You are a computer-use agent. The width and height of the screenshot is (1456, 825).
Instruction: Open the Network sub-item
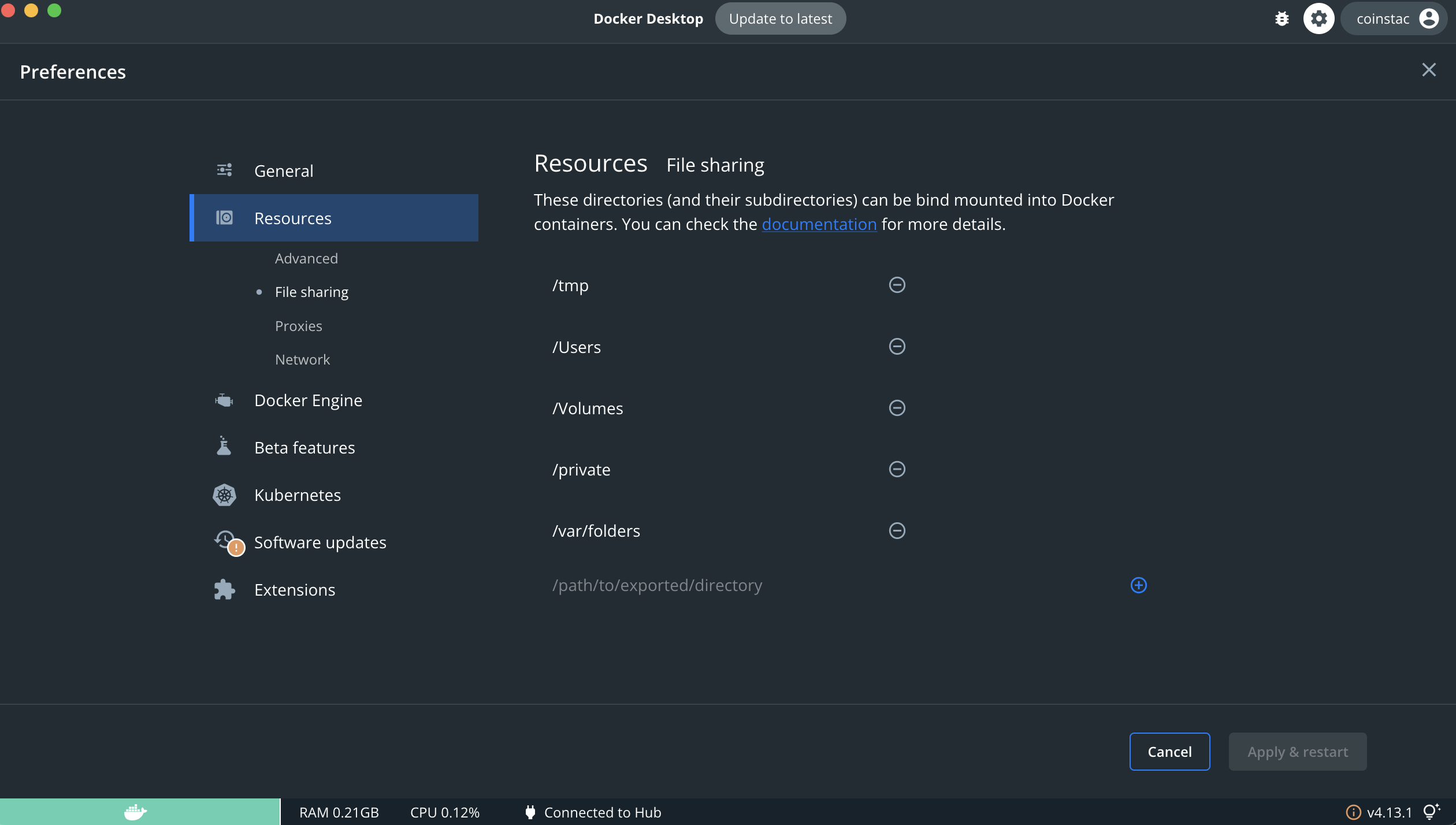pos(303,359)
